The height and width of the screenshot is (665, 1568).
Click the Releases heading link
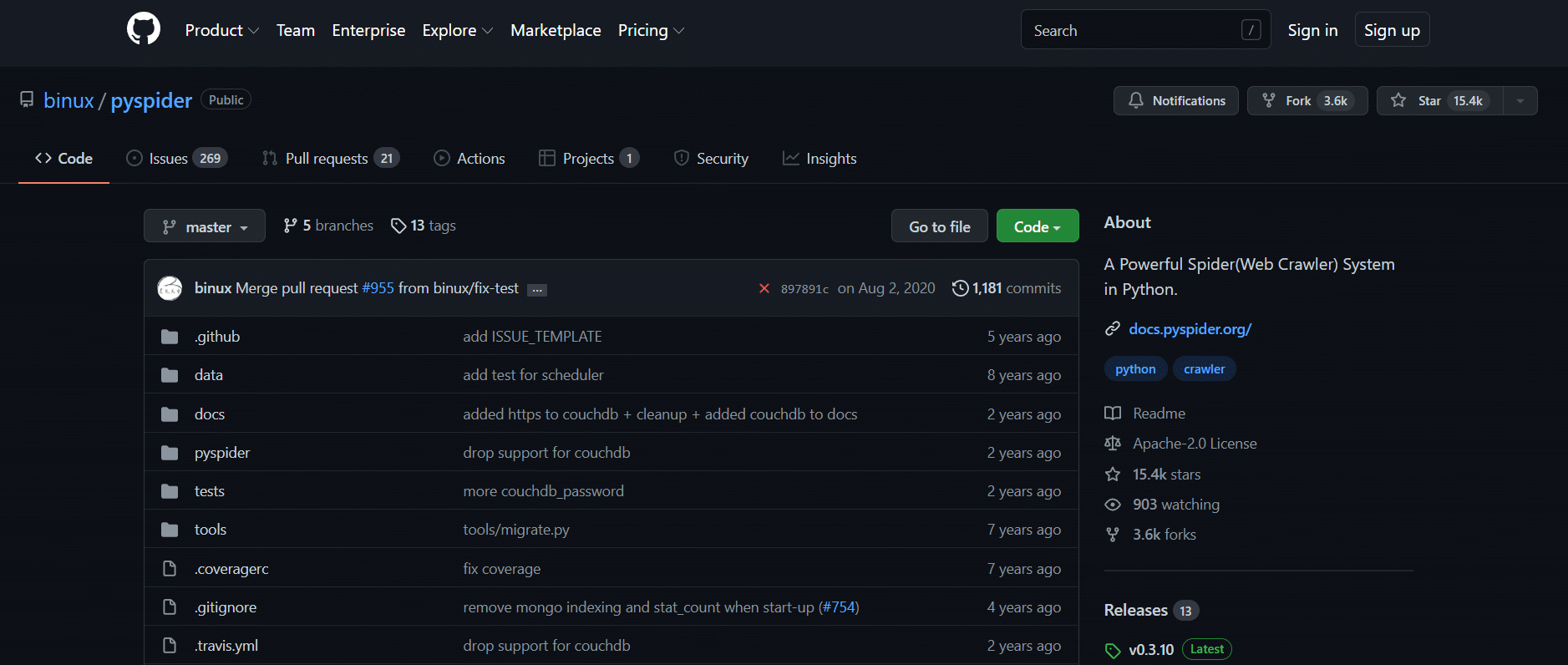pos(1135,611)
